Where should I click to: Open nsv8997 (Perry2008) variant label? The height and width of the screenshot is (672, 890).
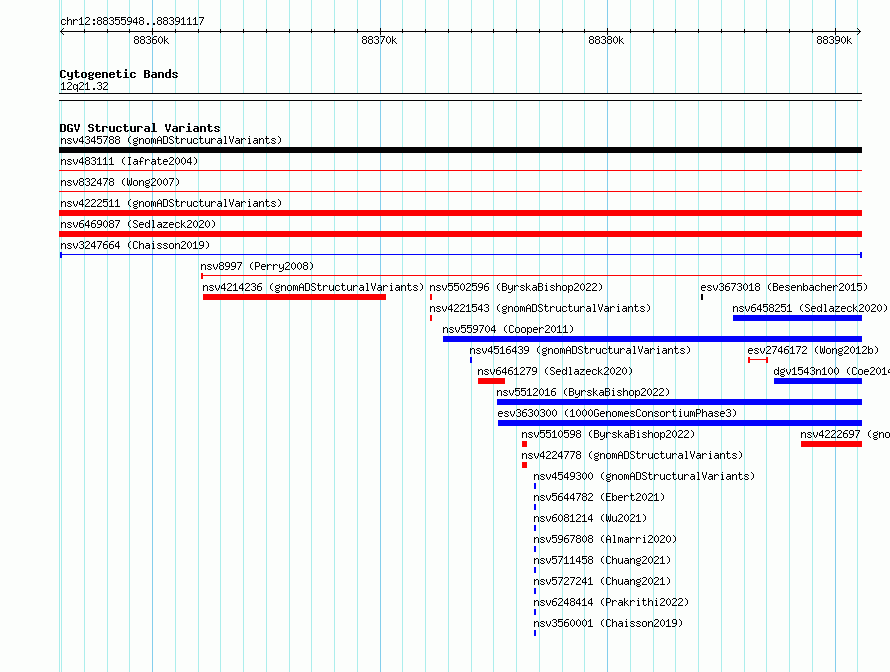(x=257, y=266)
